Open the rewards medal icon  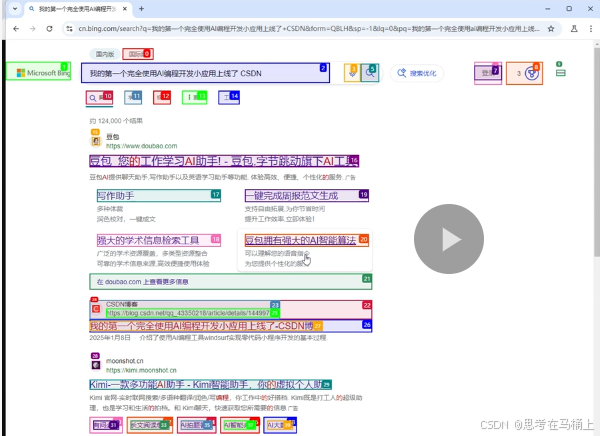click(x=531, y=73)
